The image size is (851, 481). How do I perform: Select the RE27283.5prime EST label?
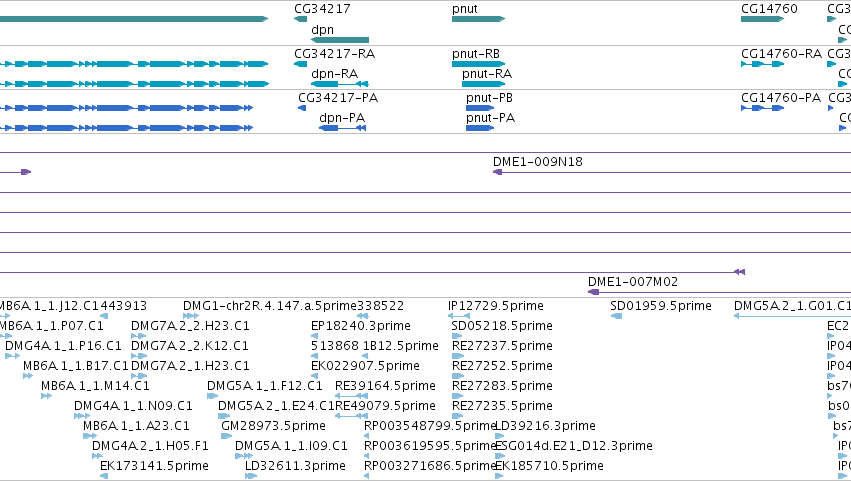(x=502, y=386)
